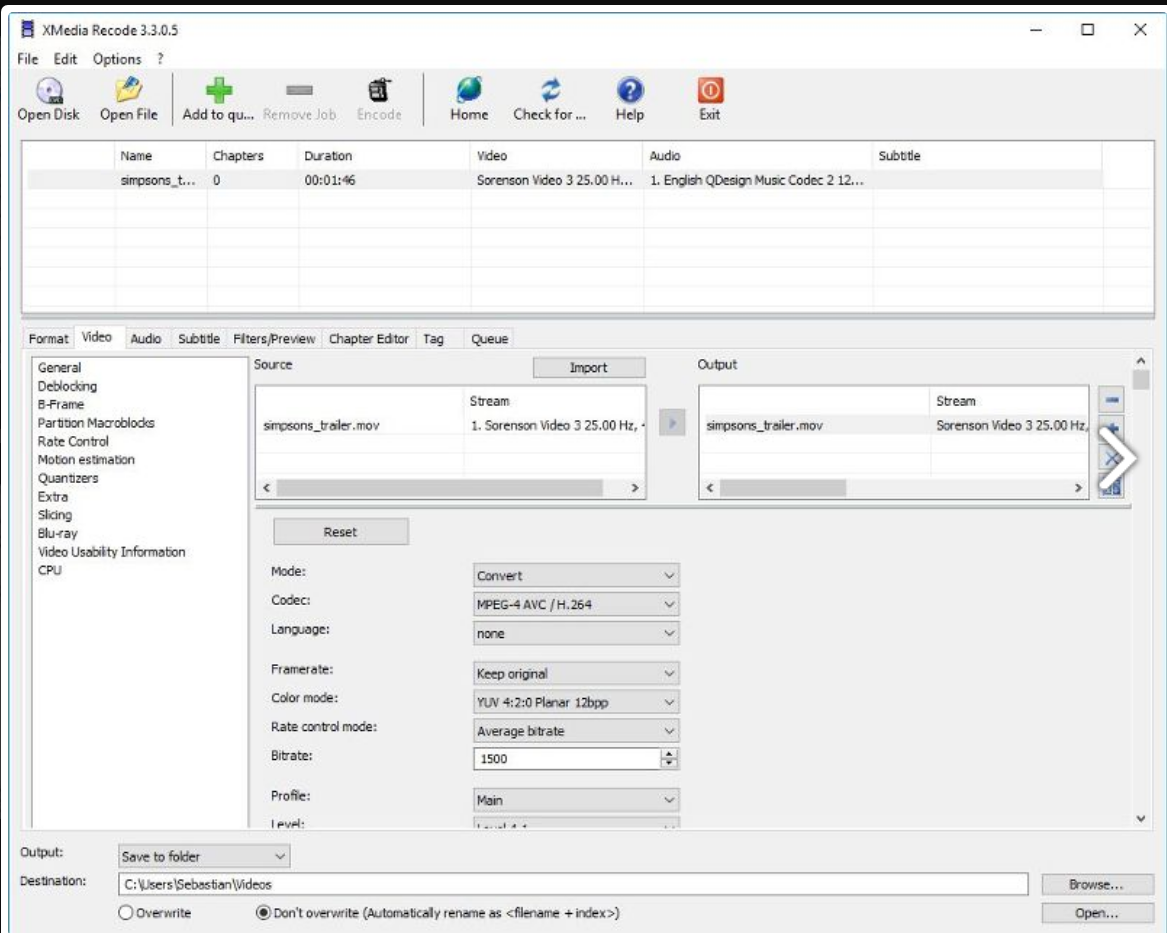Click the Check for updates icon
1167x933 pixels.
click(549, 92)
